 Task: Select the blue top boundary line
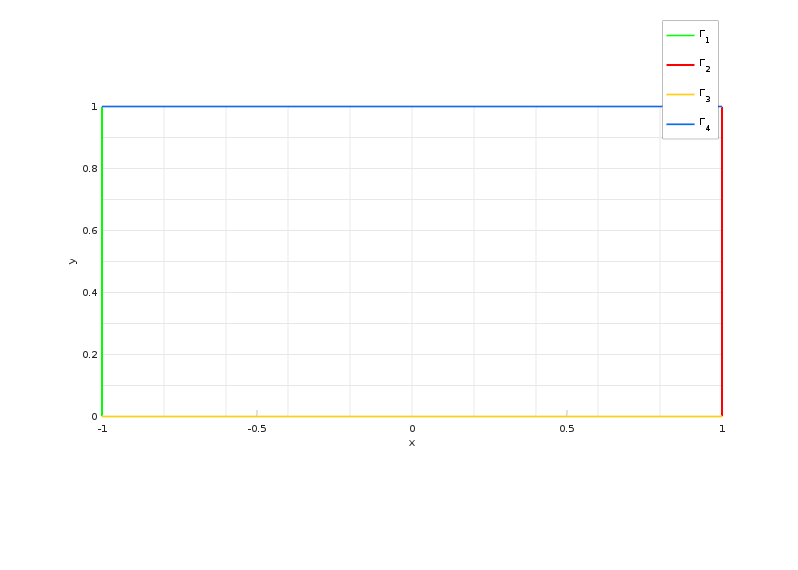[382, 106]
